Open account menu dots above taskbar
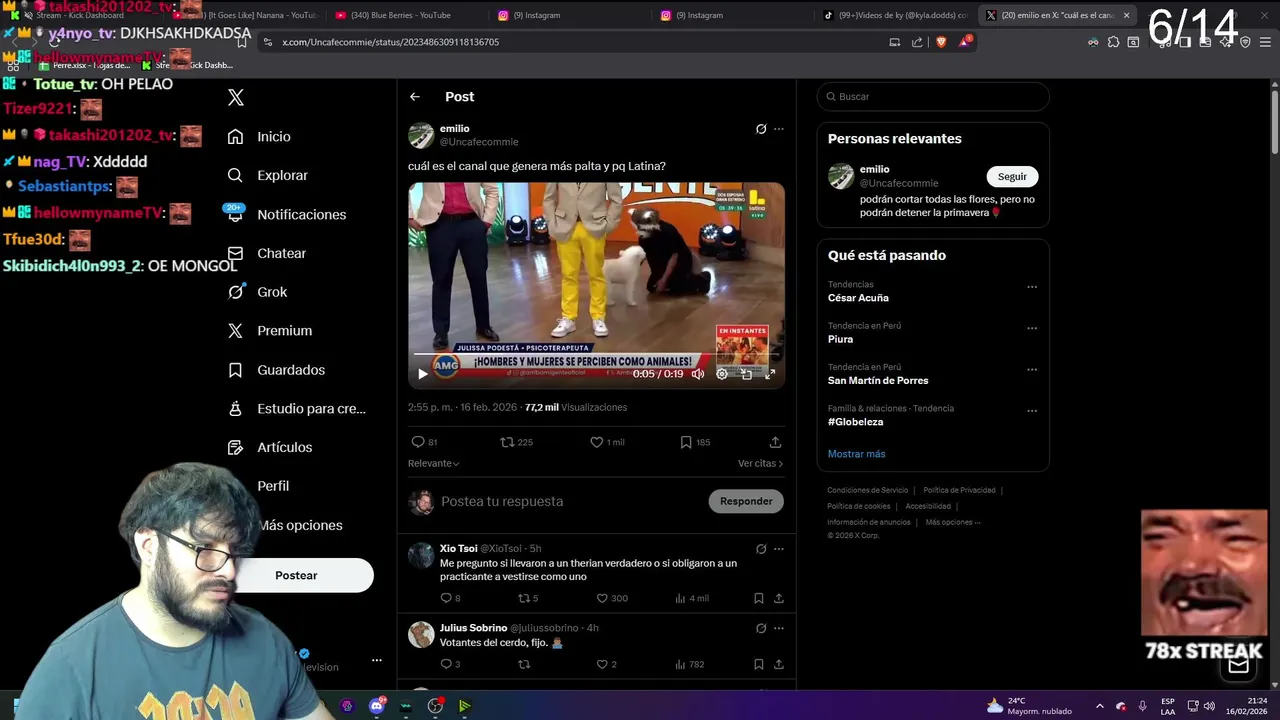This screenshot has width=1280, height=720. coord(377,660)
